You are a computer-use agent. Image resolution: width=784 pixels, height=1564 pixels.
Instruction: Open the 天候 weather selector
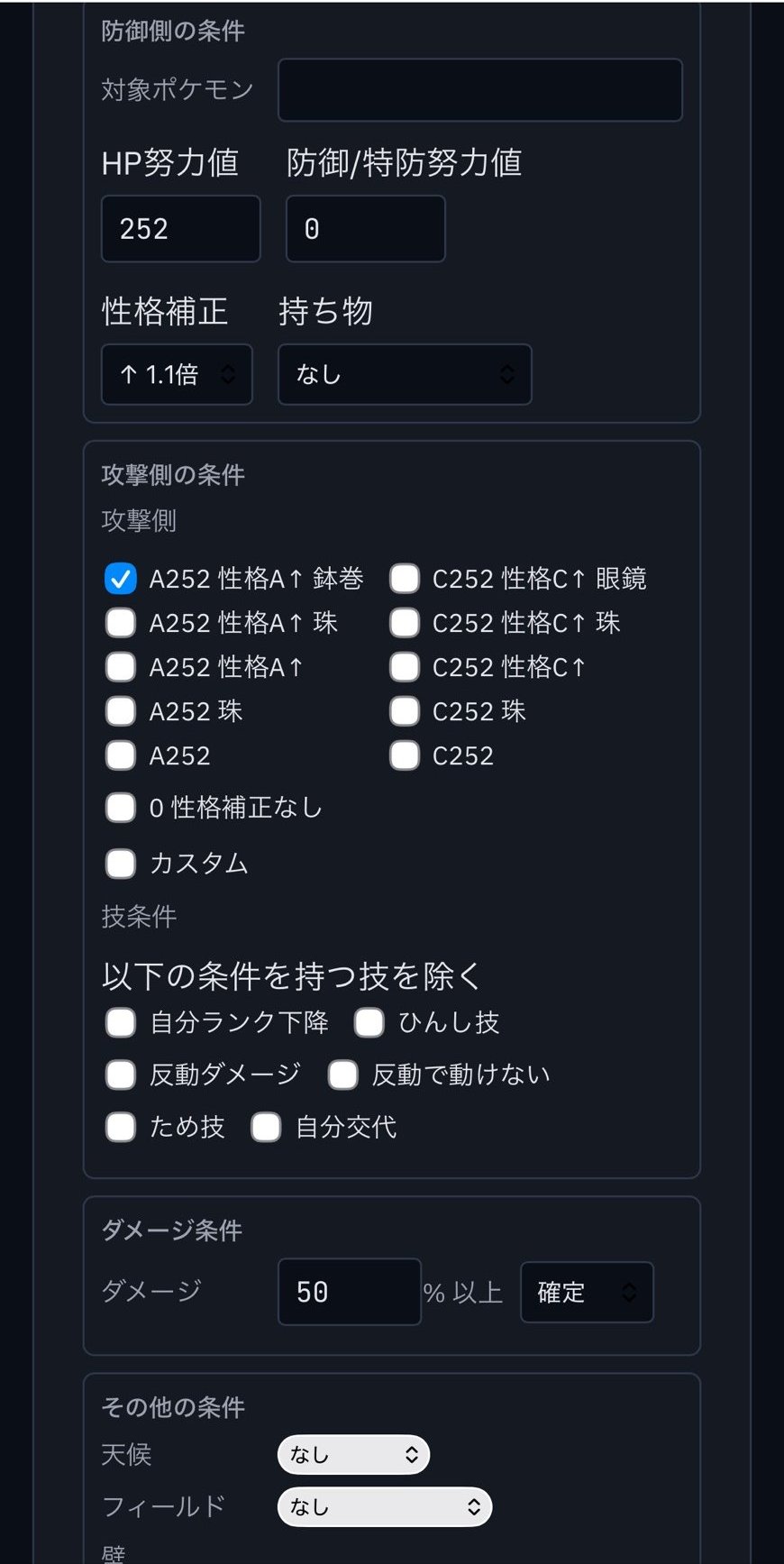pos(352,1454)
